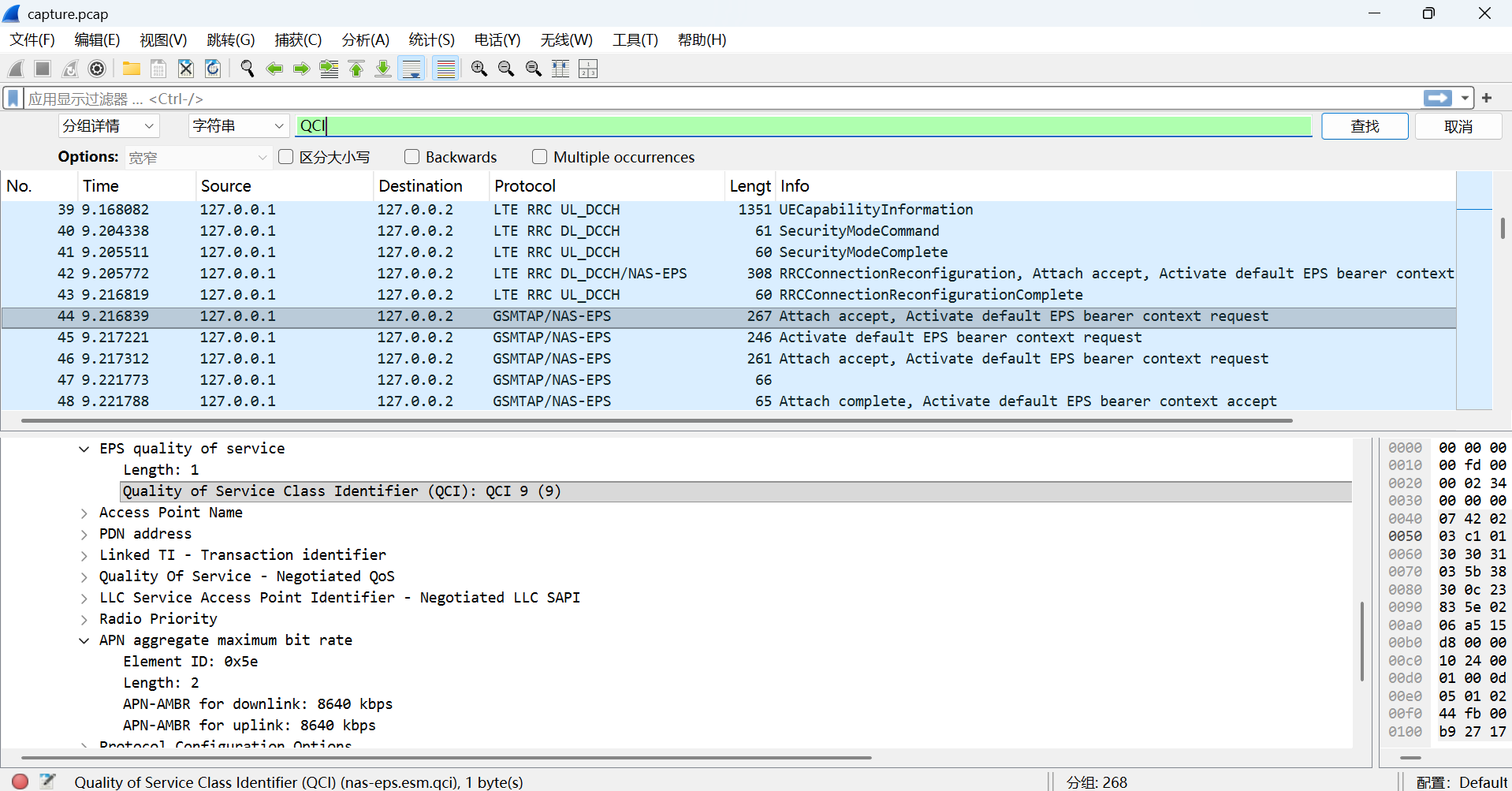The width and height of the screenshot is (1512, 791).
Task: Check the Backwards search option
Action: point(412,157)
